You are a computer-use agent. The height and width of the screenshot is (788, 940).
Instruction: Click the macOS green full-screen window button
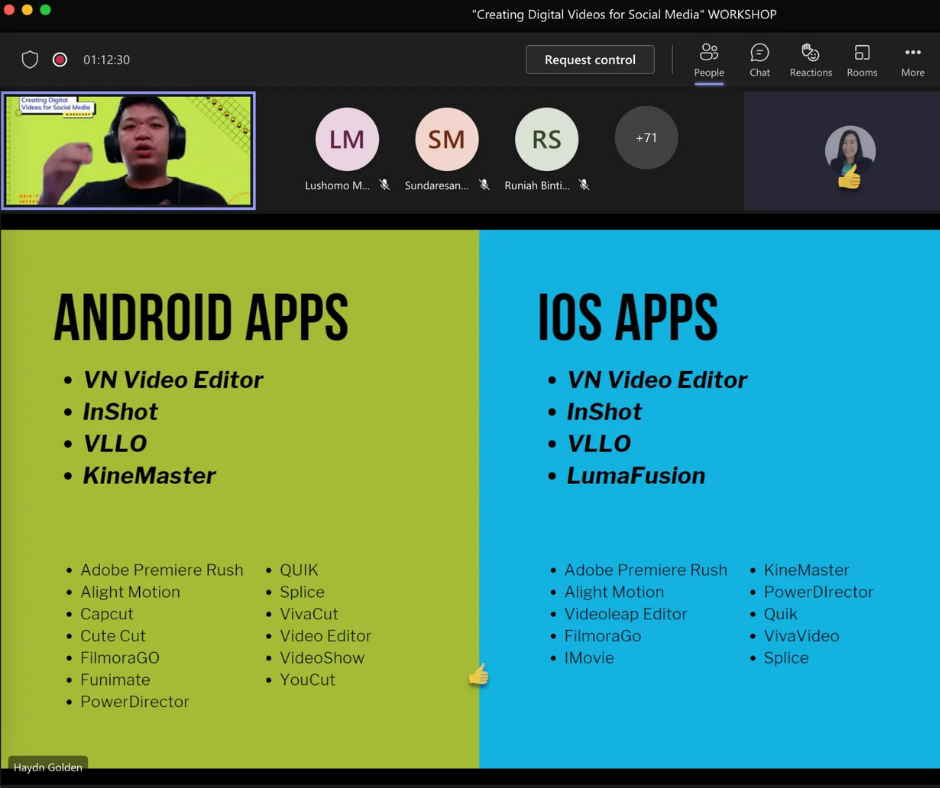[x=46, y=9]
